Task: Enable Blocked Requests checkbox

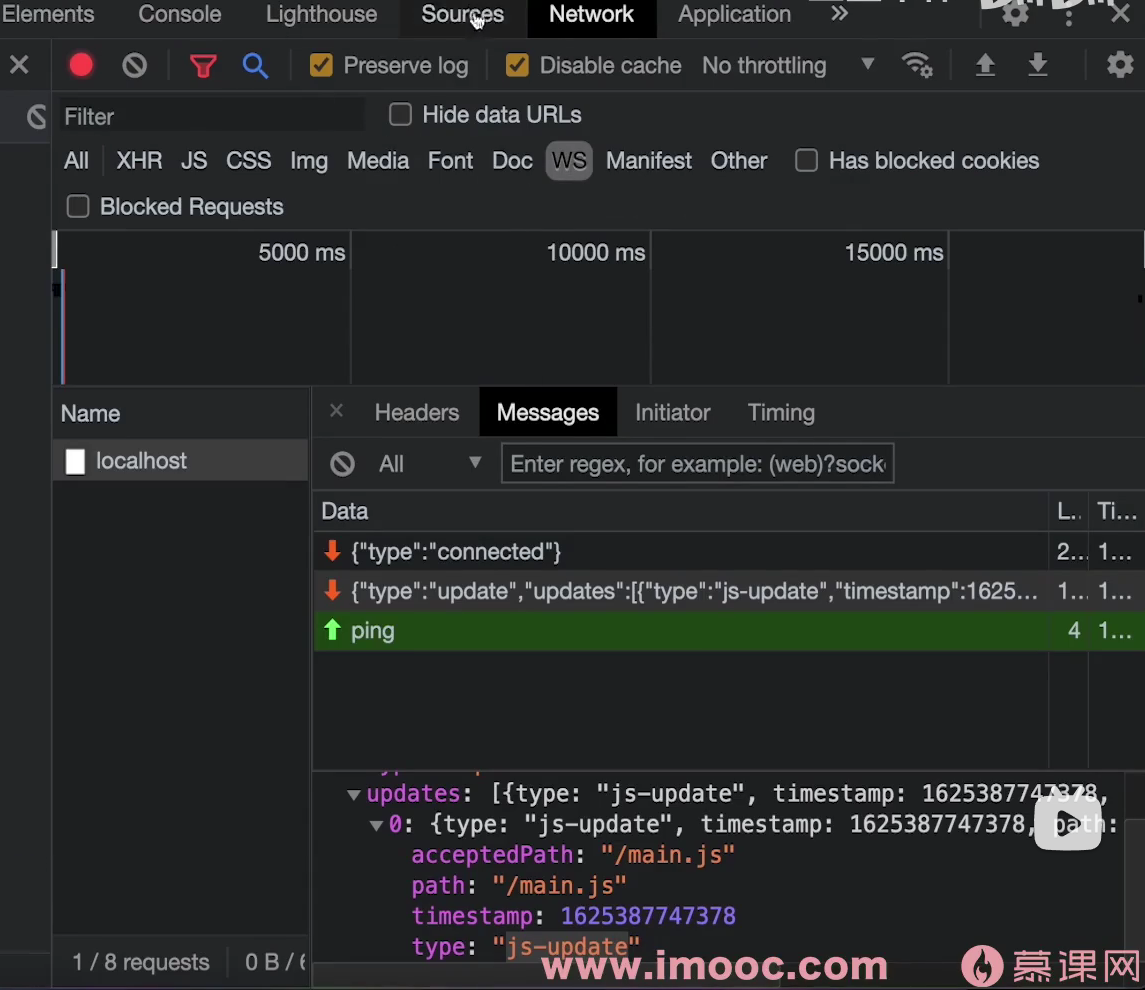Action: 78,207
